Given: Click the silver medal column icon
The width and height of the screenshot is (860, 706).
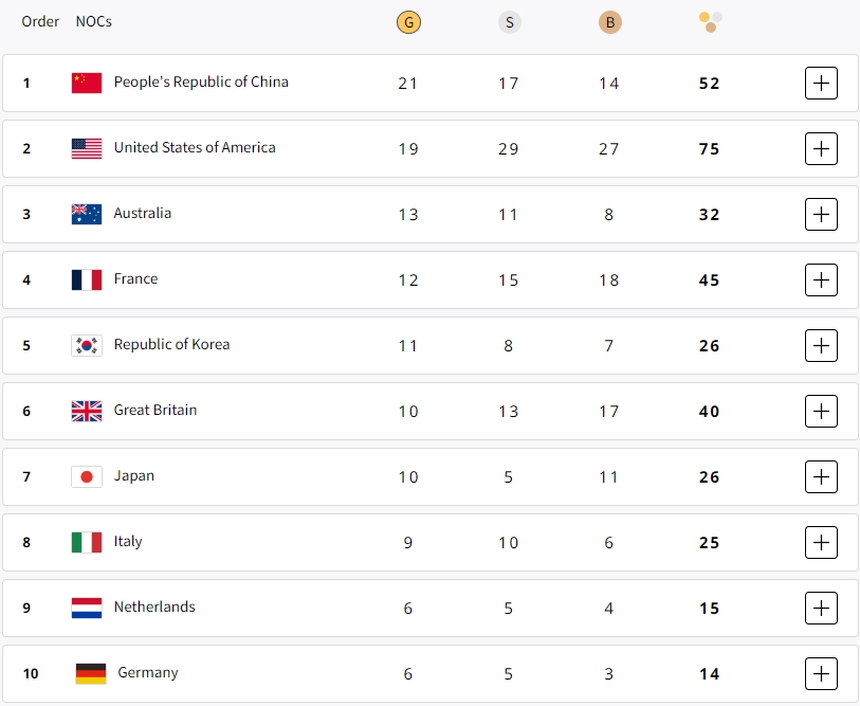Looking at the screenshot, I should point(510,21).
